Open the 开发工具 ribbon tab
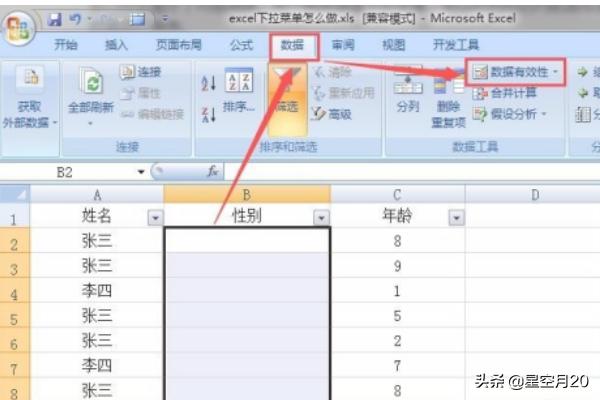 click(x=456, y=45)
